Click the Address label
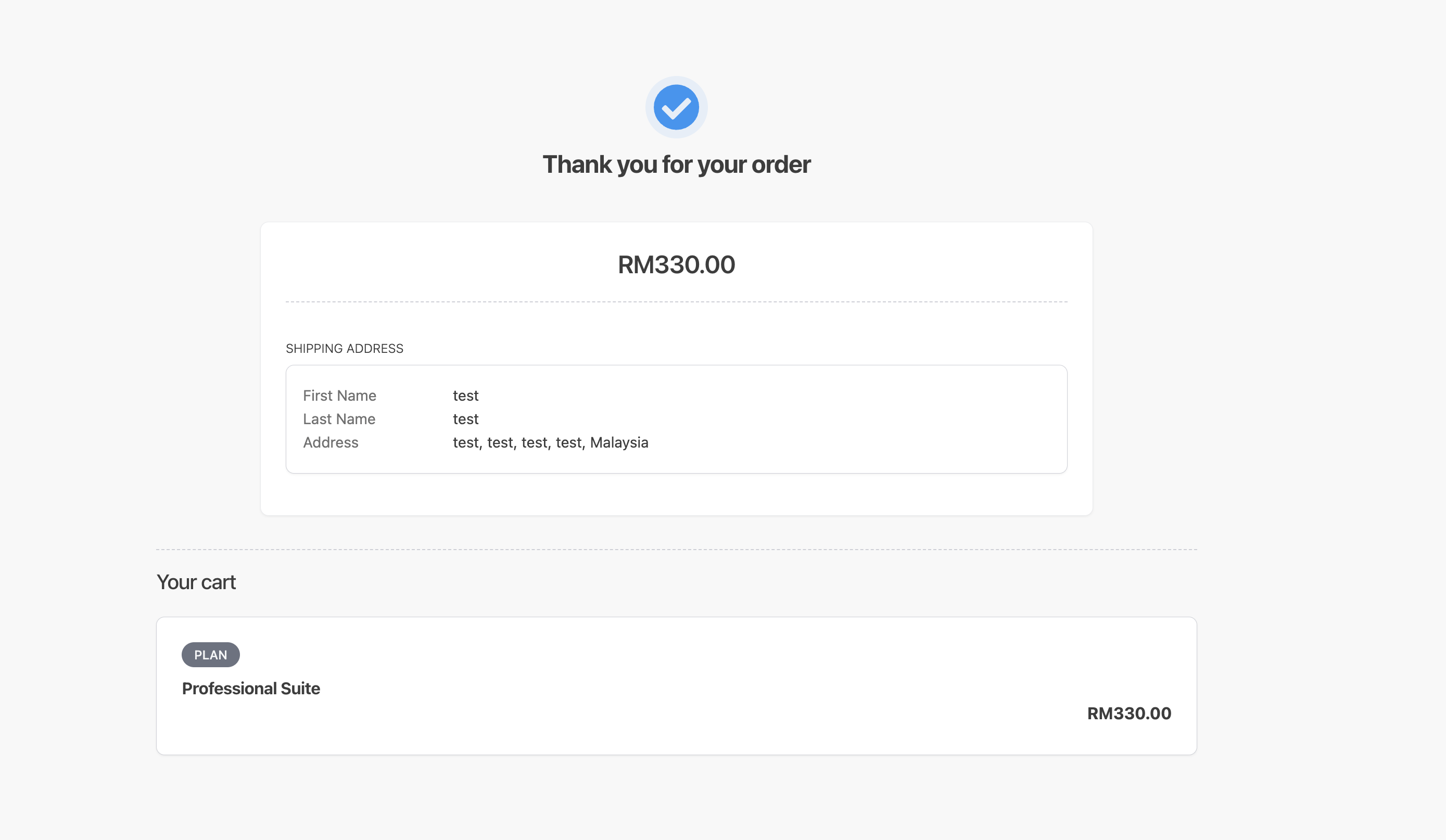 tap(331, 442)
